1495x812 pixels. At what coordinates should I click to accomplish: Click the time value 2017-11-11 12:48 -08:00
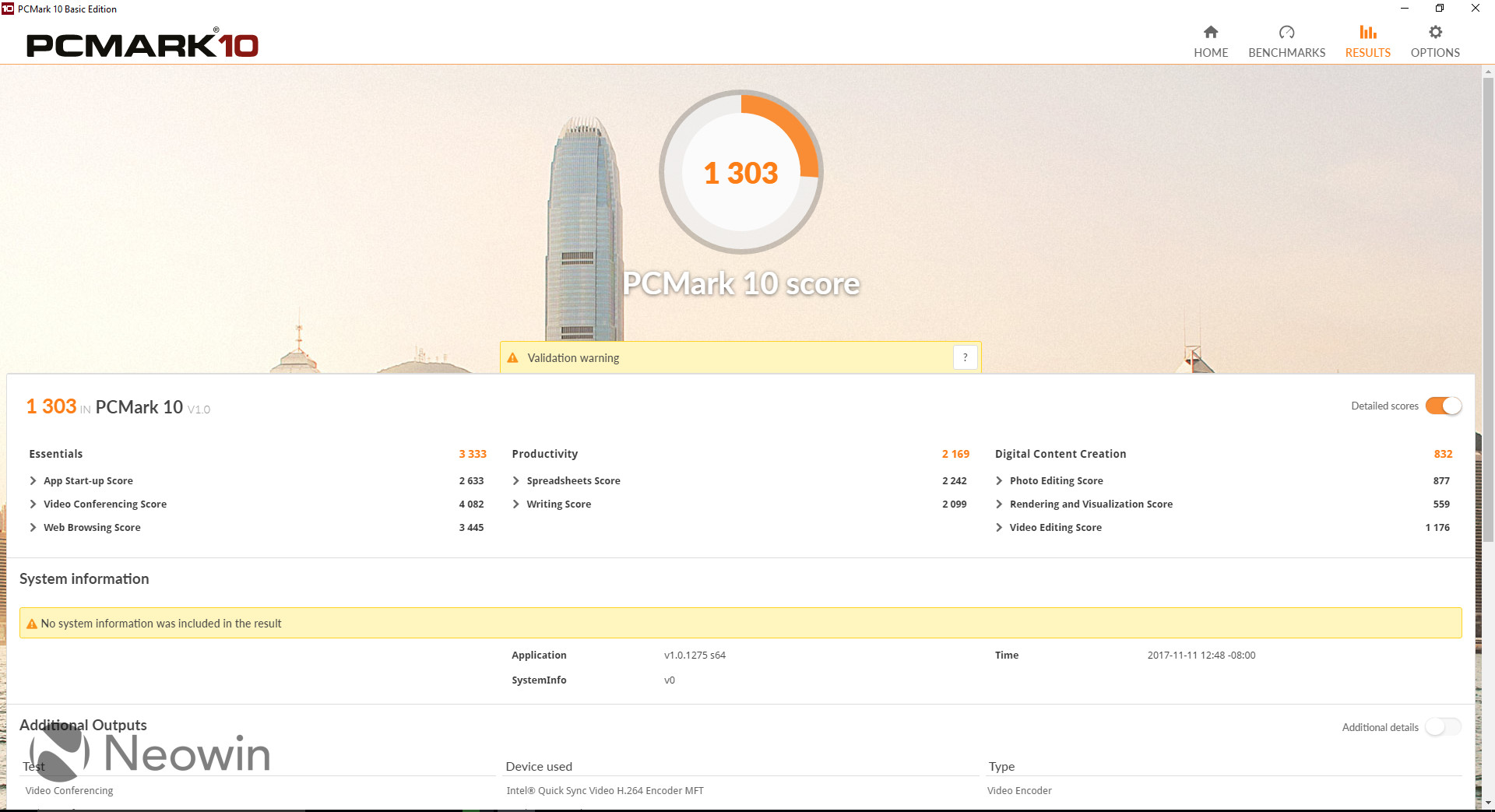pyautogui.click(x=1201, y=656)
